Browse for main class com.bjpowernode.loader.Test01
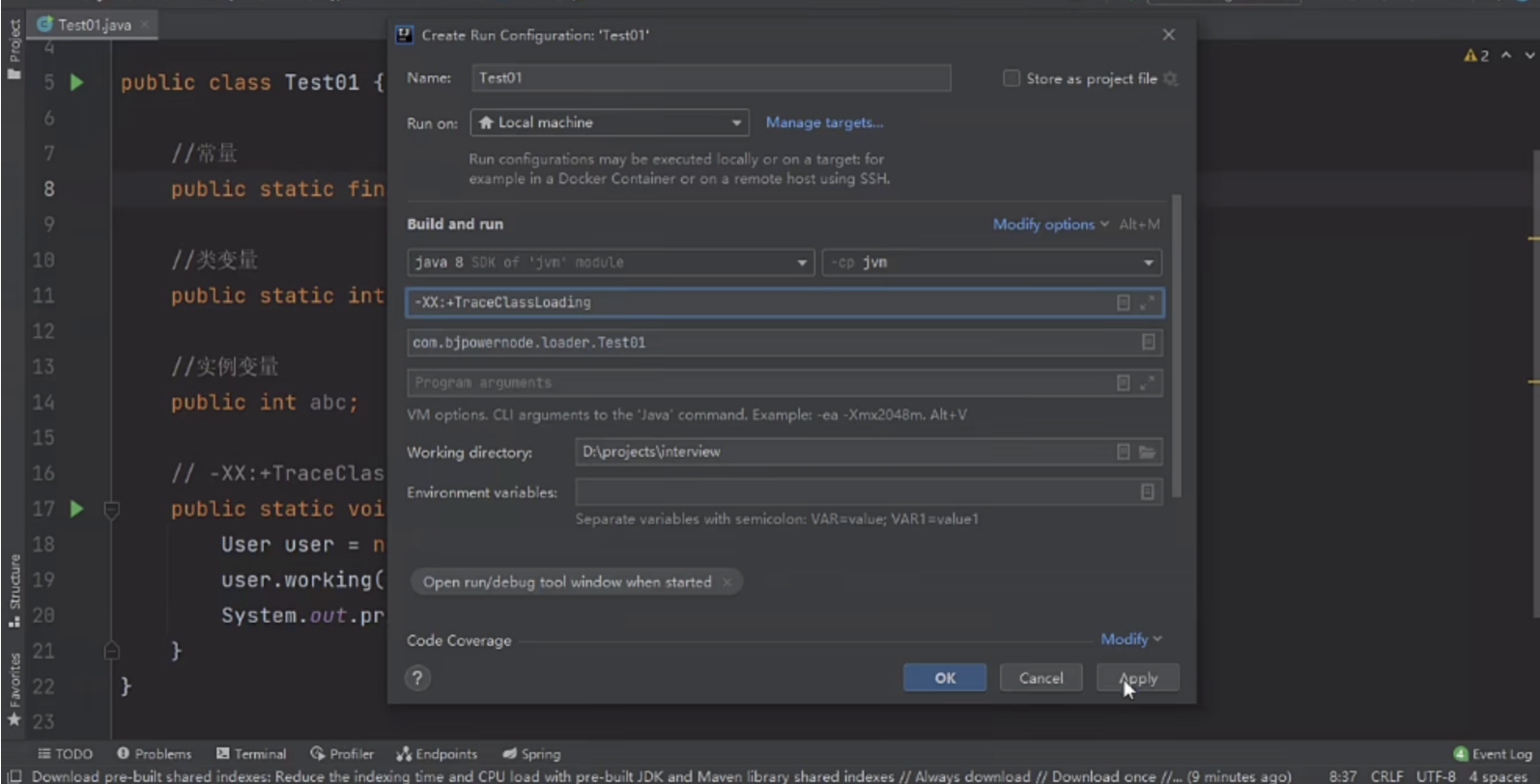1540x784 pixels. [1148, 342]
